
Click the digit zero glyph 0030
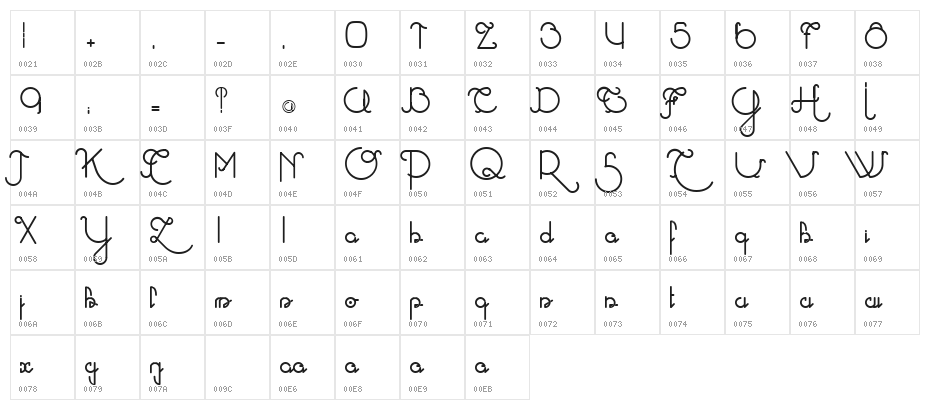click(367, 43)
